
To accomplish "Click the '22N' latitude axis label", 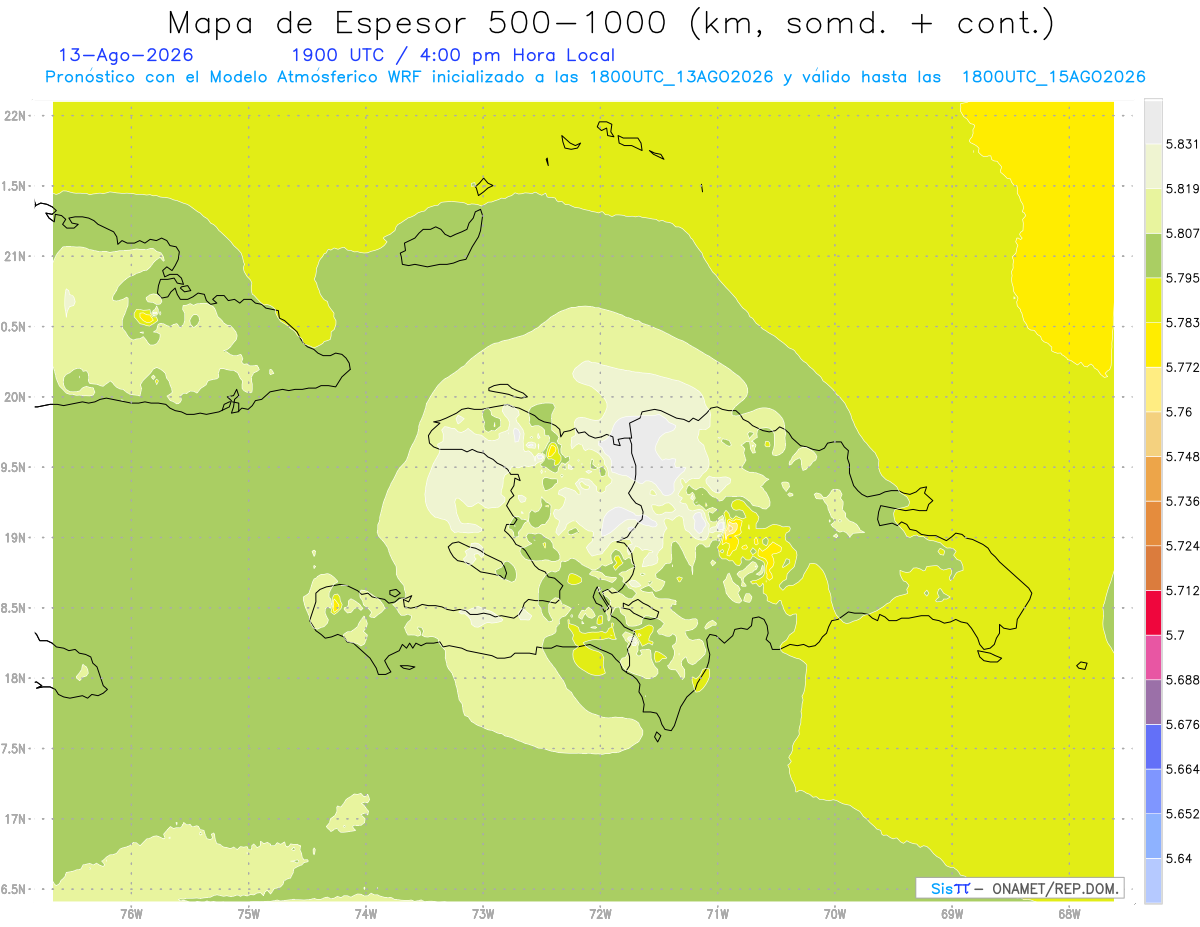I will 15,116.
